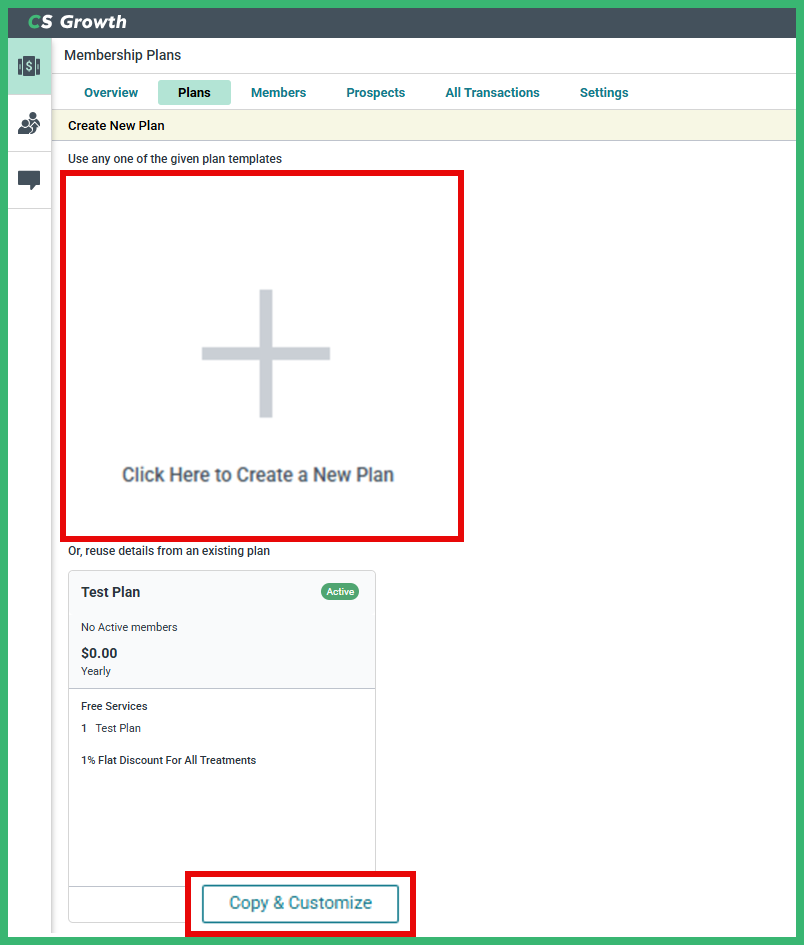Click the 1% Flat Discount text
Viewport: 804px width, 945px height.
[x=168, y=760]
